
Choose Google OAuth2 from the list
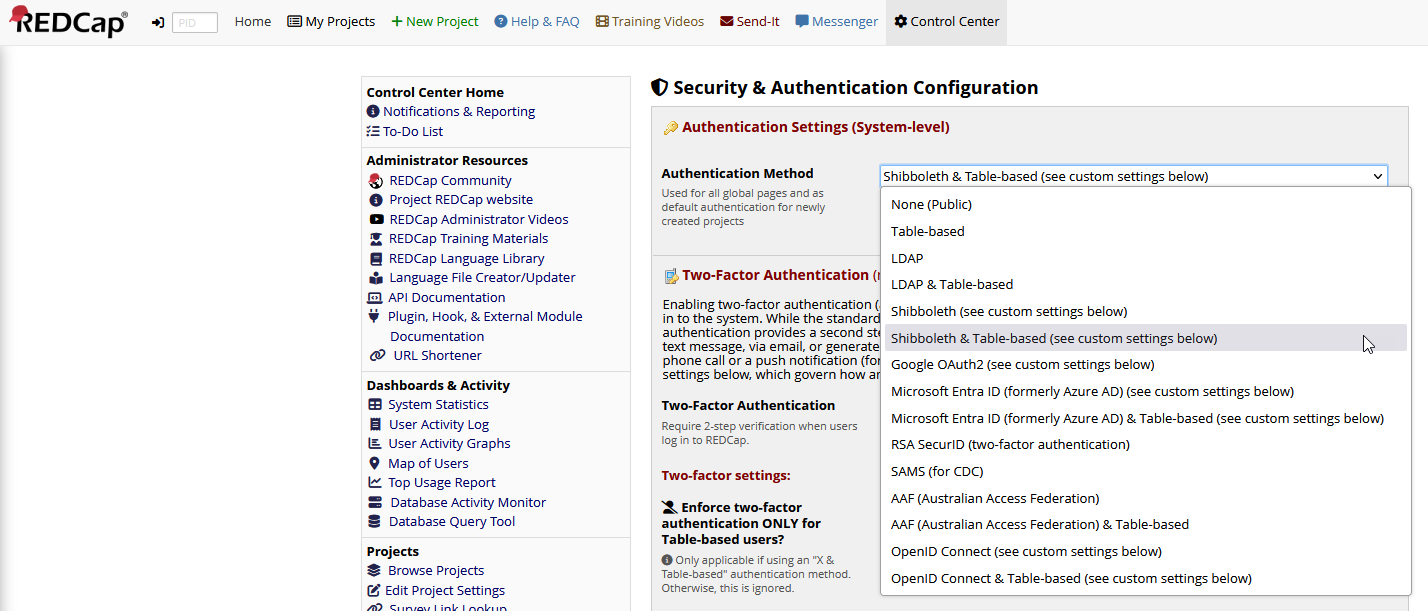1022,365
